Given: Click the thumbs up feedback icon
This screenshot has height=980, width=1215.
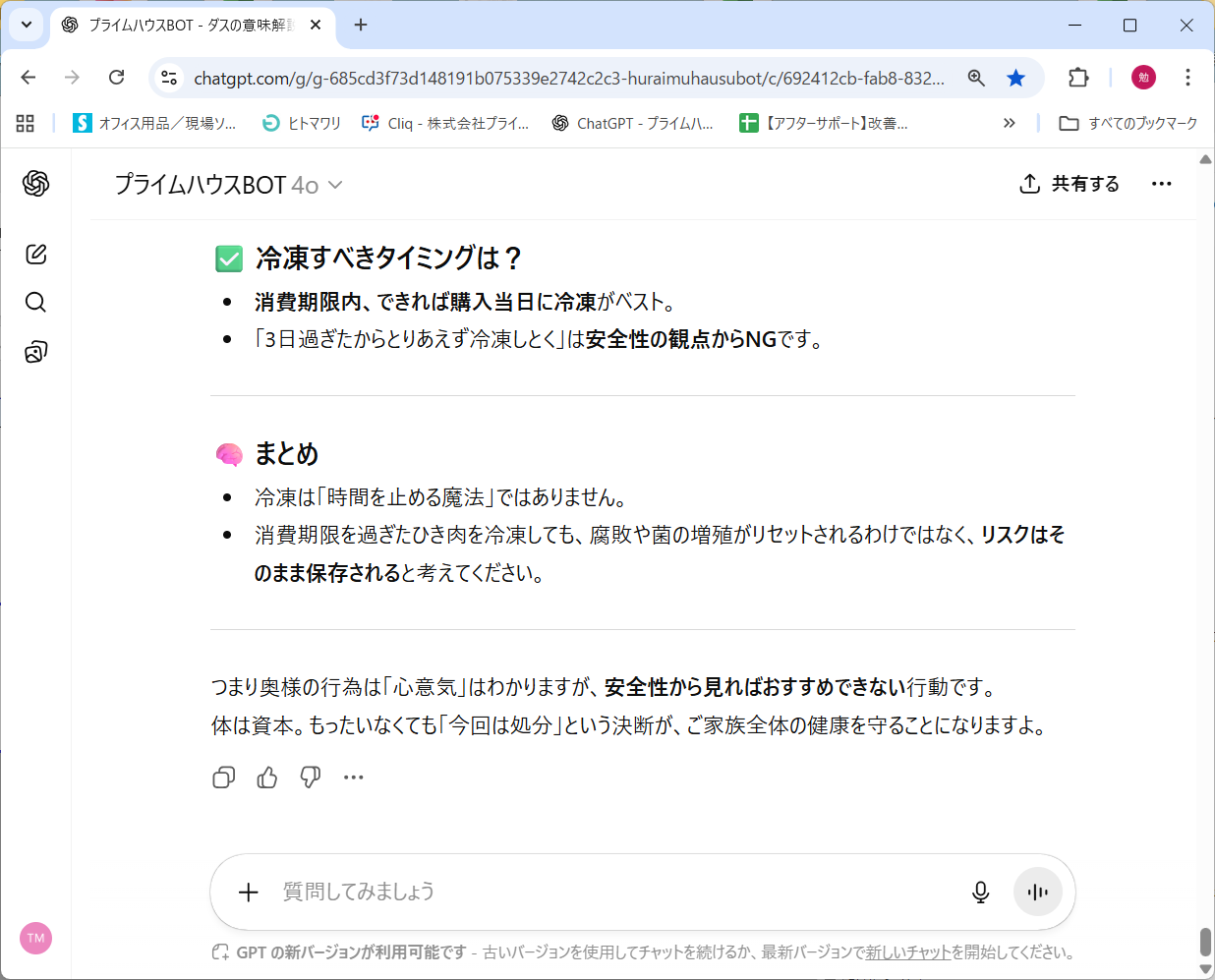Looking at the screenshot, I should click(x=266, y=778).
